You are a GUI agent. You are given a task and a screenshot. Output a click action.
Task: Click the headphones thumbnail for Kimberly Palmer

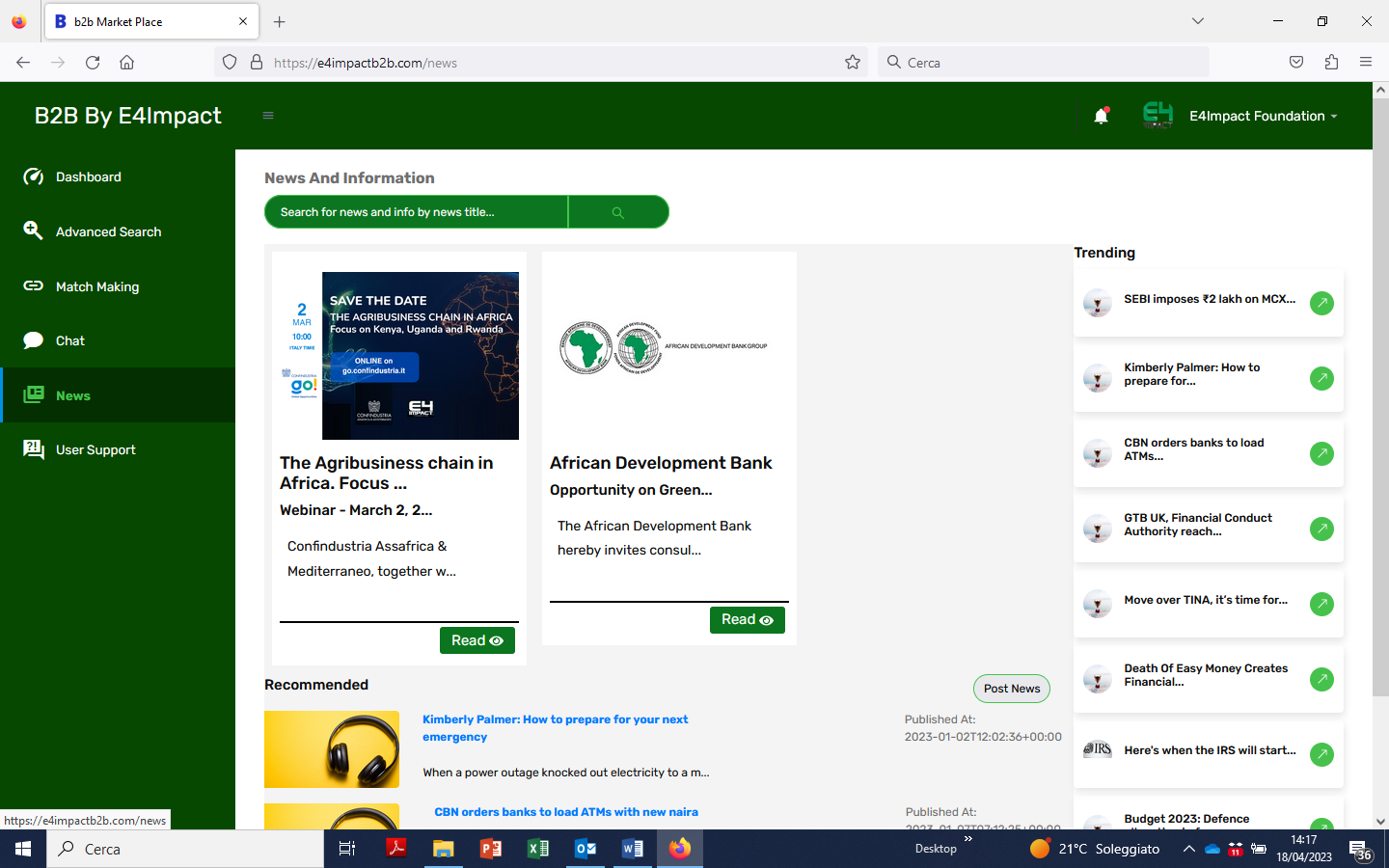click(x=332, y=749)
